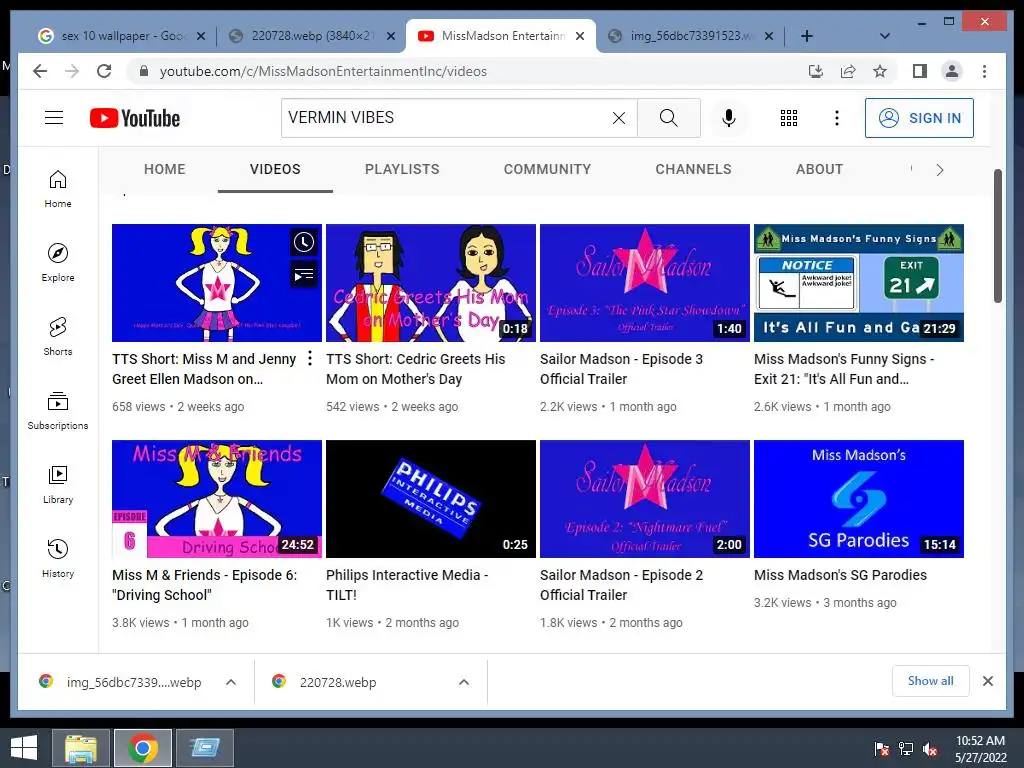Add first video to Watch Later
1024x768 pixels.
click(x=304, y=242)
